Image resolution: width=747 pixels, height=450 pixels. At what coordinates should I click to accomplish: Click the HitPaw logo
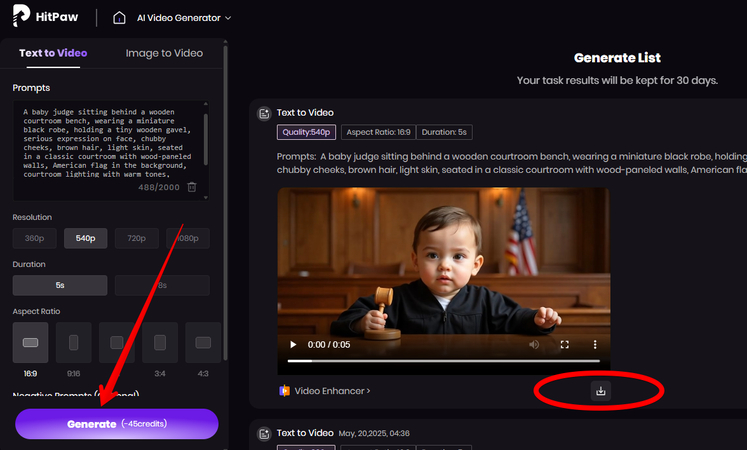[x=45, y=16]
